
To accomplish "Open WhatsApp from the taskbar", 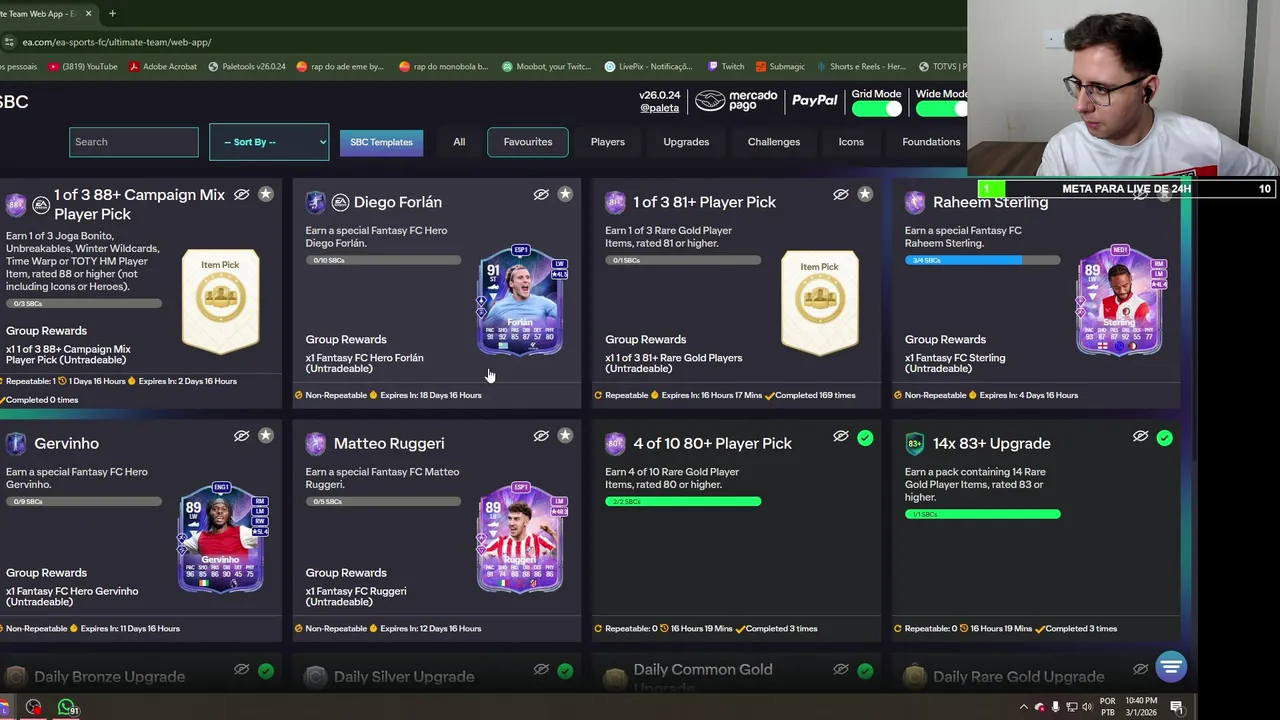I will [x=67, y=707].
